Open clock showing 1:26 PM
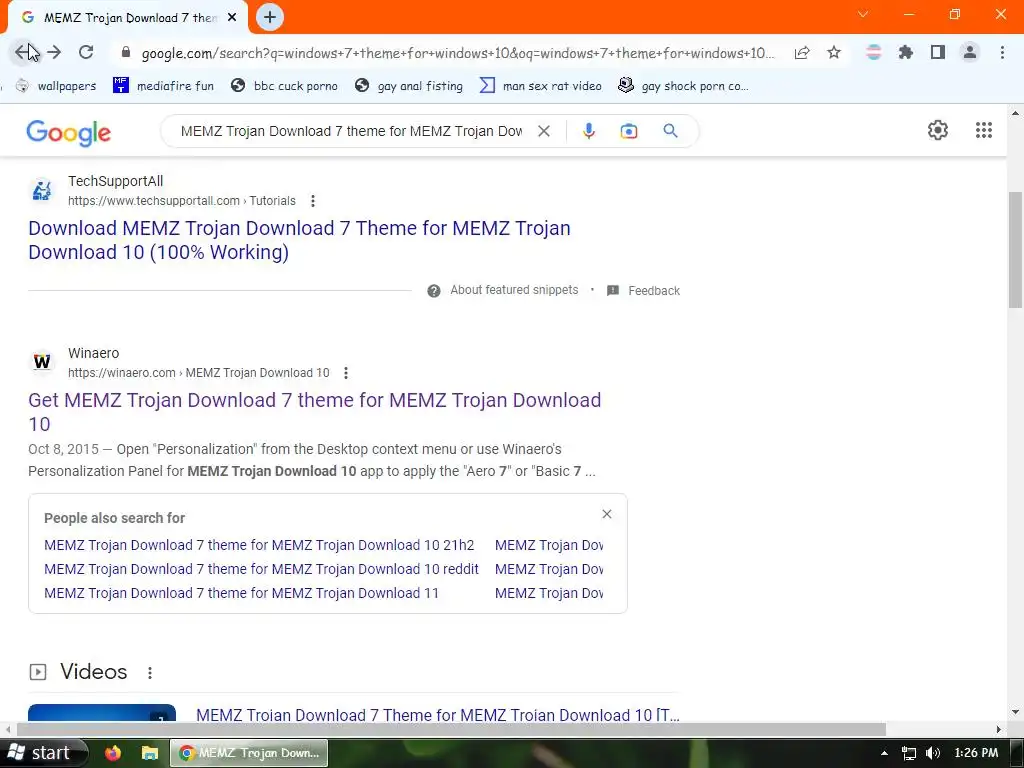Screen dimensions: 1024x768 (976, 753)
